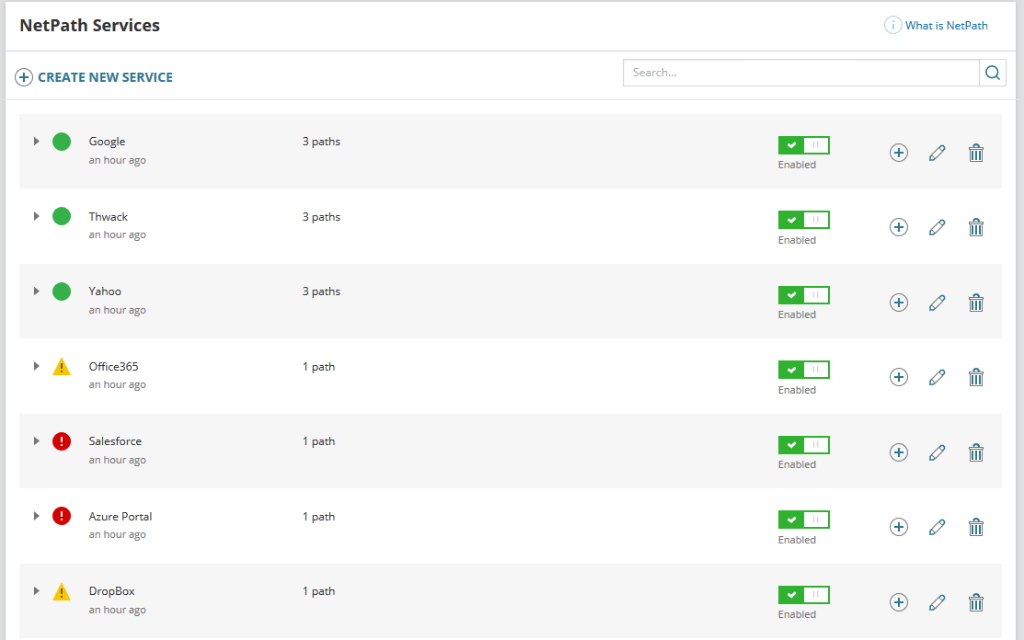
Task: Click Create New Service button
Action: 95,77
